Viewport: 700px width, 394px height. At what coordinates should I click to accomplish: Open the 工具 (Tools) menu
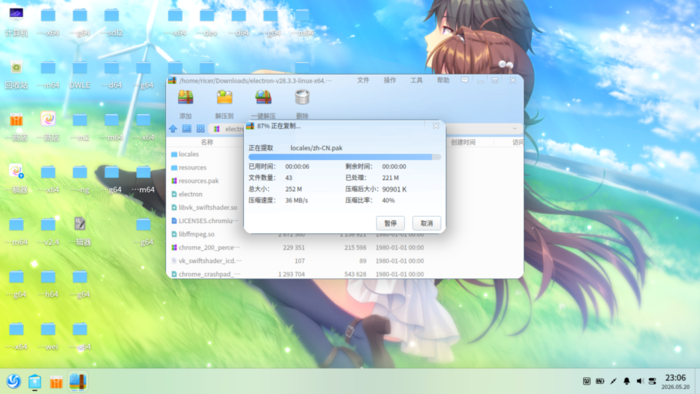(x=417, y=80)
